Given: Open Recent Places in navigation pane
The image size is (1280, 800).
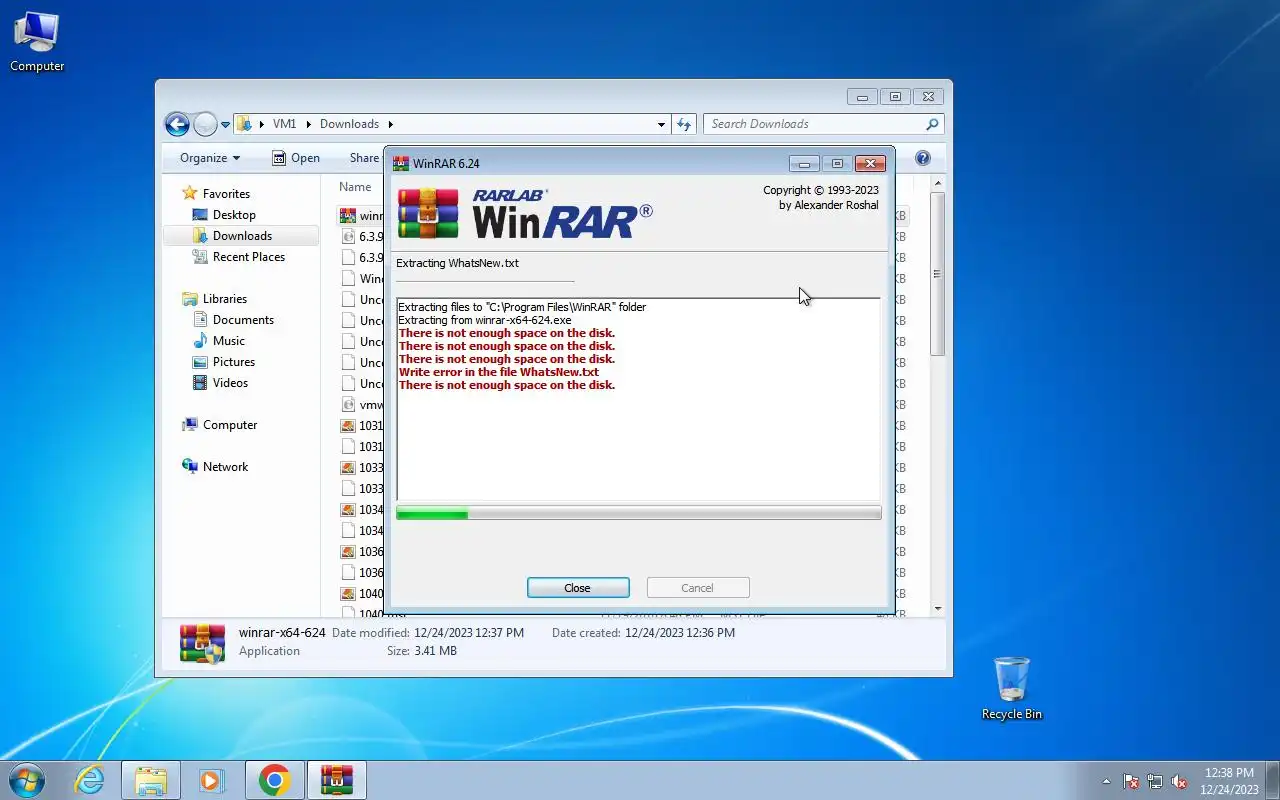Looking at the screenshot, I should [248, 257].
